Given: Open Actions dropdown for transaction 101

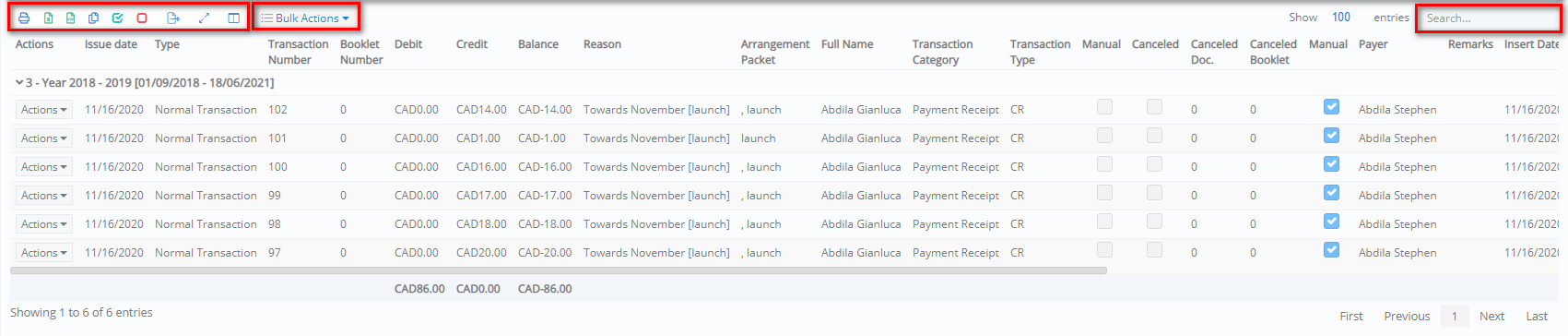Looking at the screenshot, I should tap(43, 138).
